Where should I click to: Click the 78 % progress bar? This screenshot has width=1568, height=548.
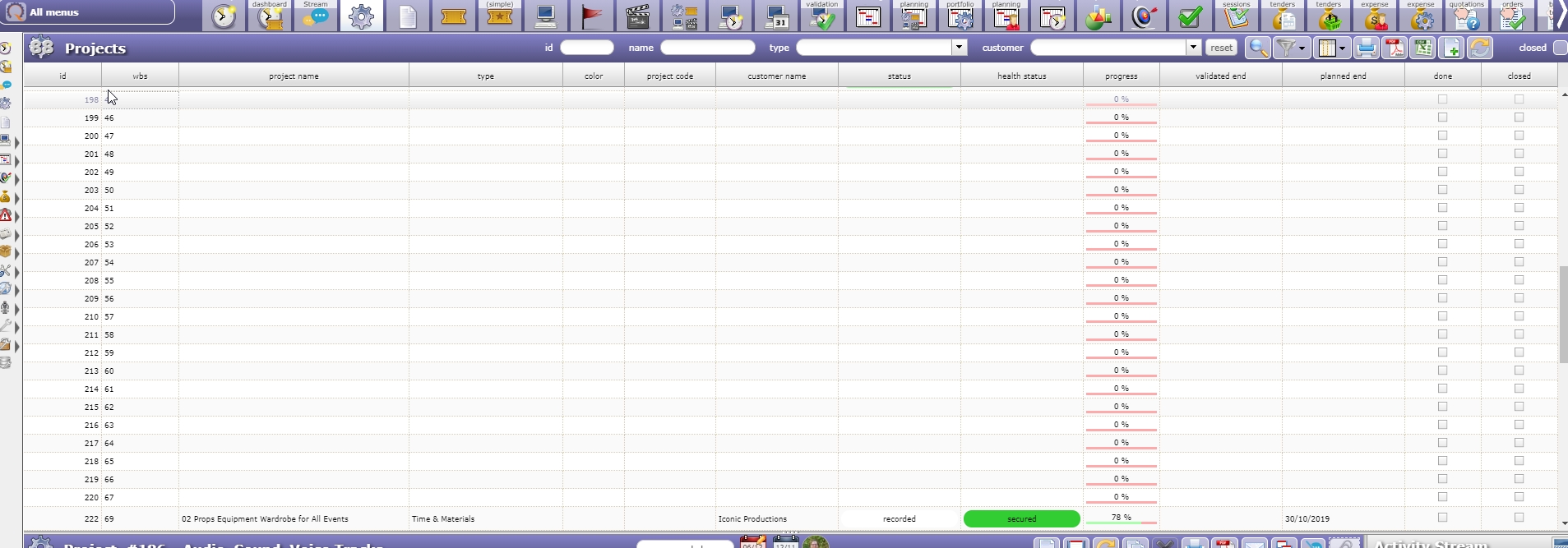(x=1121, y=518)
